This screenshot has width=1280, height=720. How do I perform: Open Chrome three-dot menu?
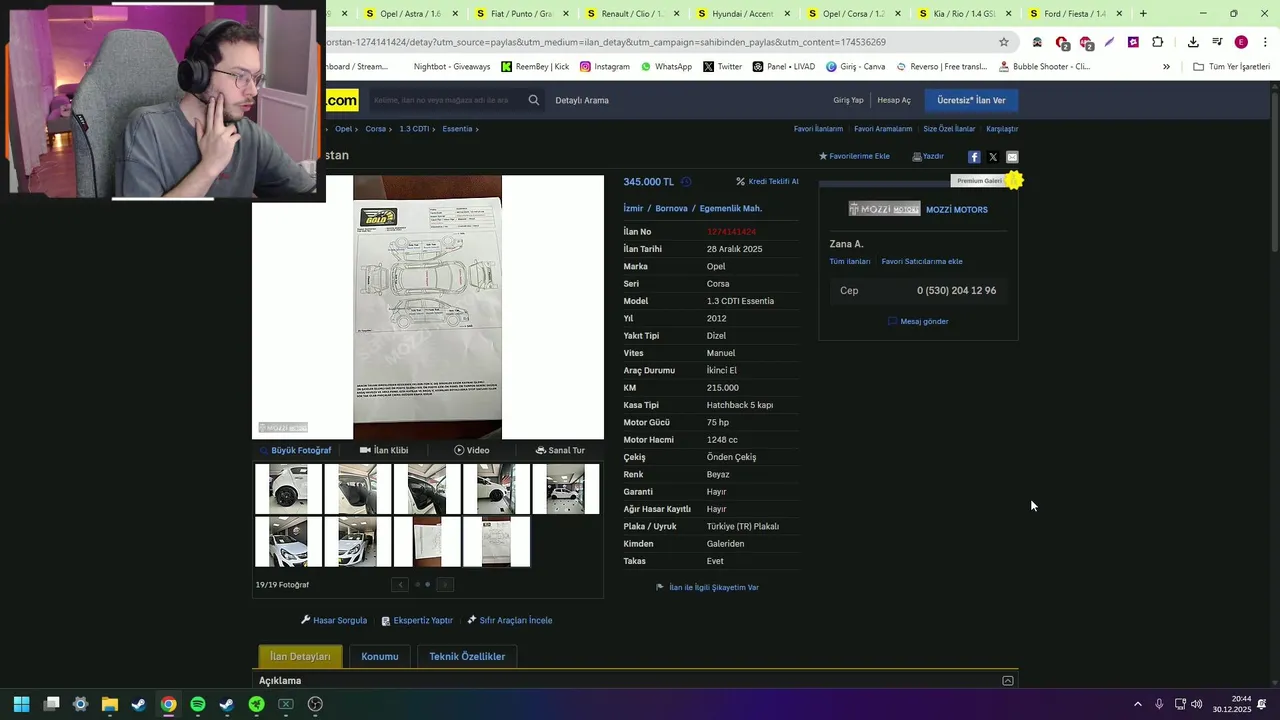pos(1264,42)
